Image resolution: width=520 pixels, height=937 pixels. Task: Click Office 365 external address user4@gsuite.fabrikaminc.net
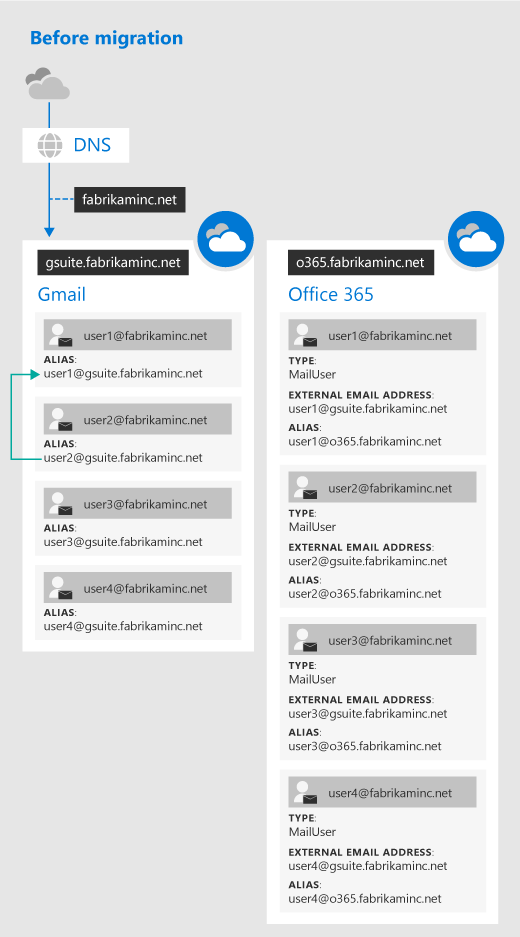click(x=368, y=866)
